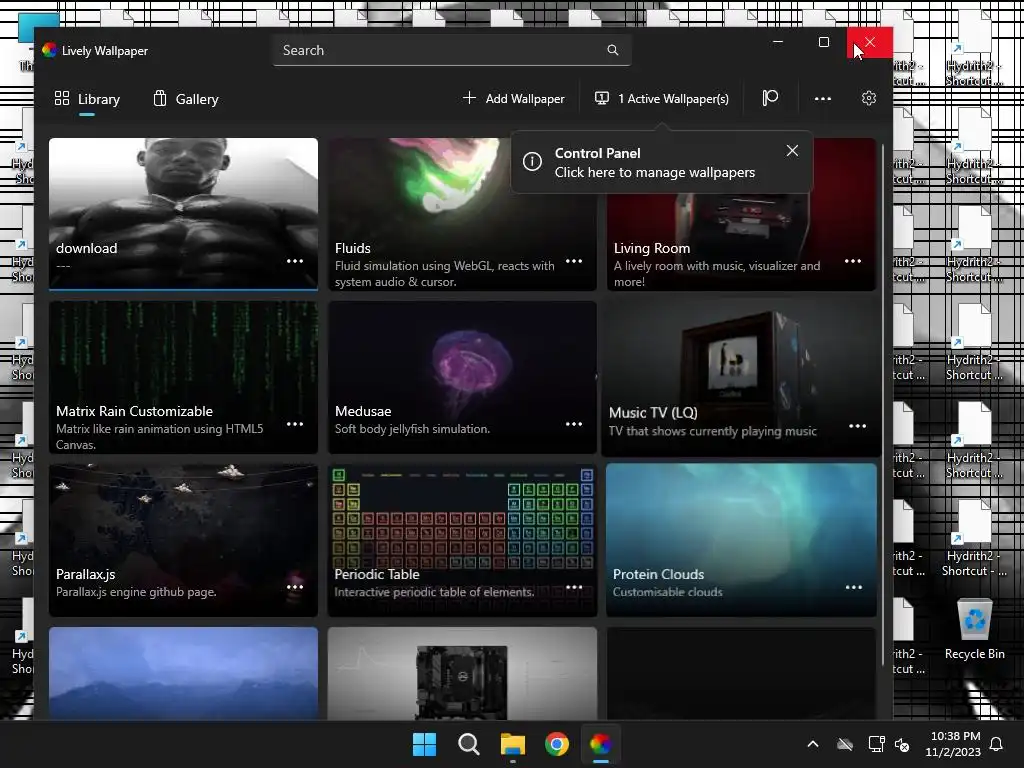Open the clock showing 10:38 PM
This screenshot has height=768, width=1024.
(953, 744)
